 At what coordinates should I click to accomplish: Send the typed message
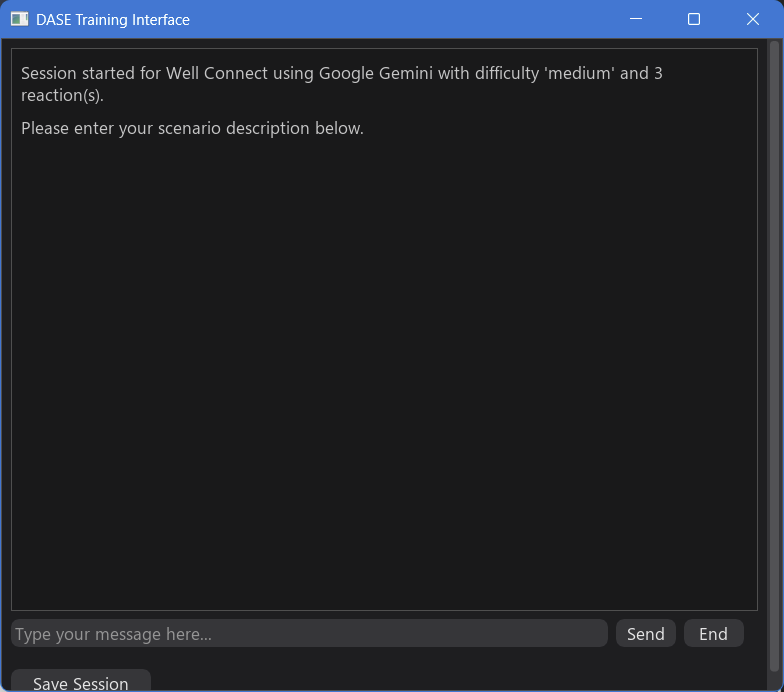point(645,634)
